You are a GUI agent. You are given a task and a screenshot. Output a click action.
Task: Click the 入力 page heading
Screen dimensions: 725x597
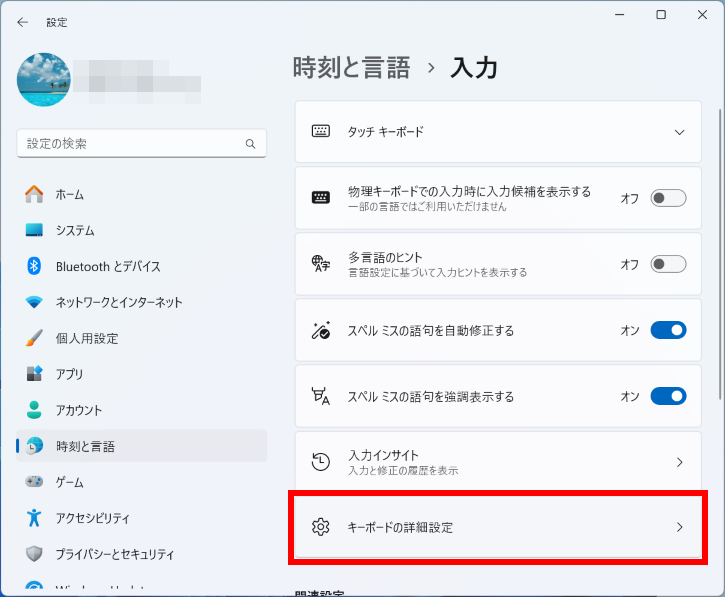pyautogui.click(x=474, y=68)
